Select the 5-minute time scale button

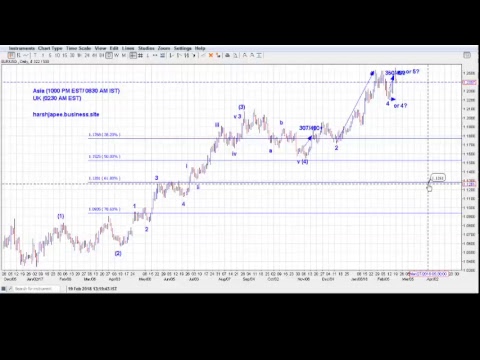[50, 55]
